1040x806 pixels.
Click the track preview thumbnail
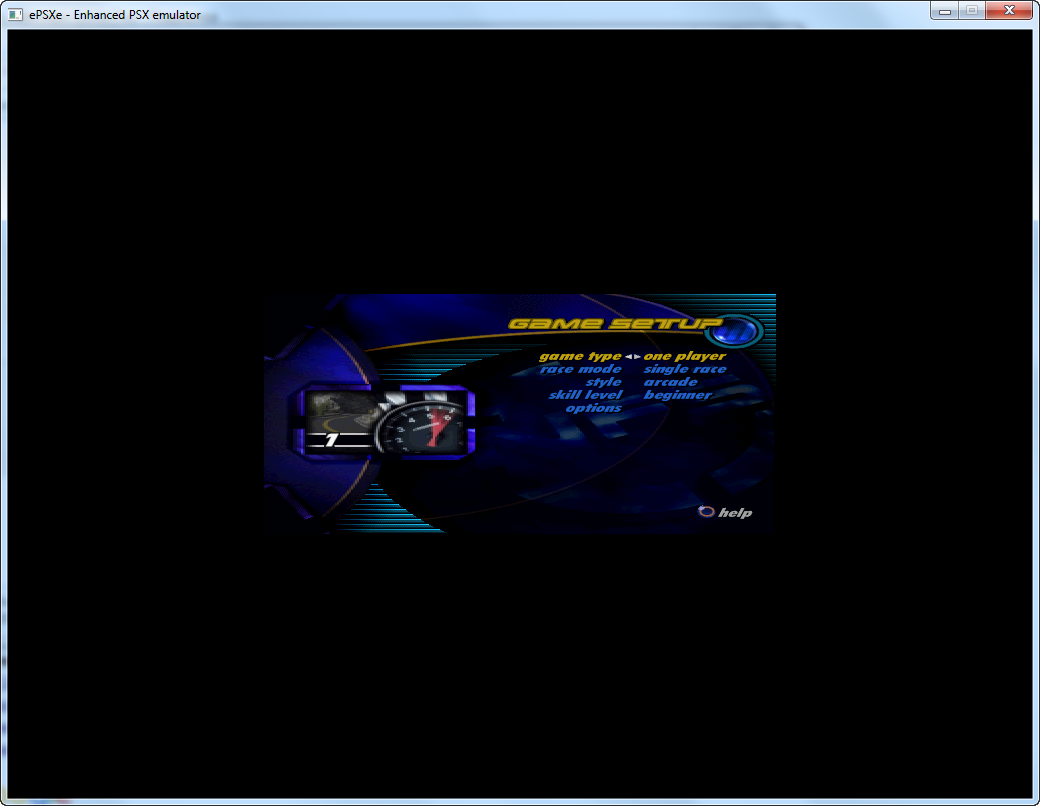342,412
